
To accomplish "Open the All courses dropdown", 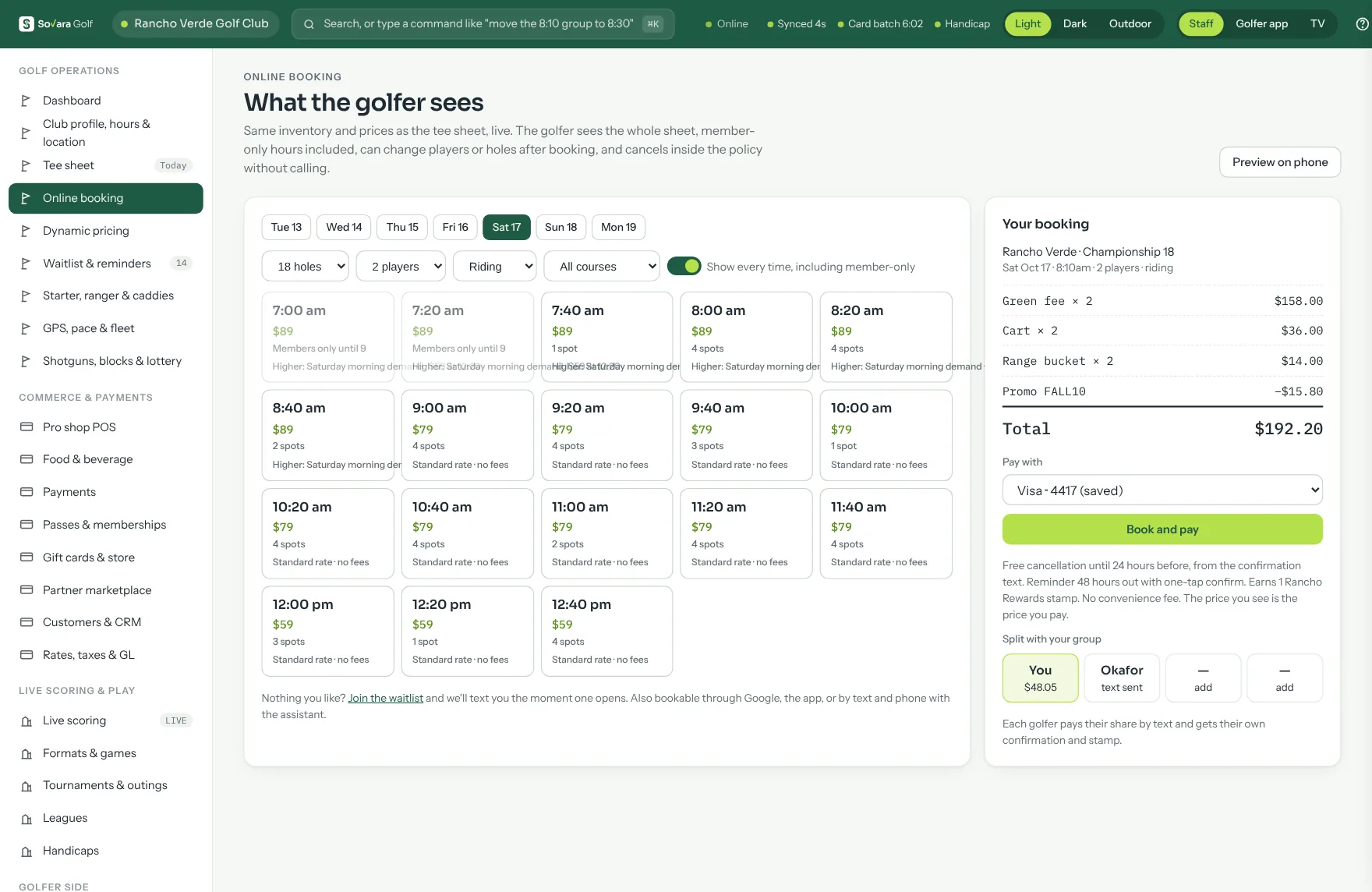I will click(602, 267).
